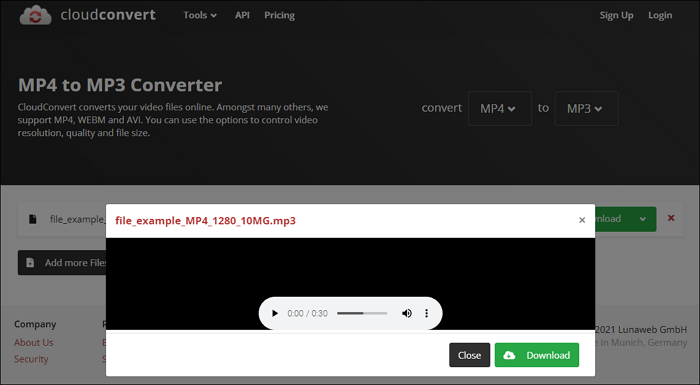Click the file icon beside file_example row
The image size is (700, 385).
(33, 219)
